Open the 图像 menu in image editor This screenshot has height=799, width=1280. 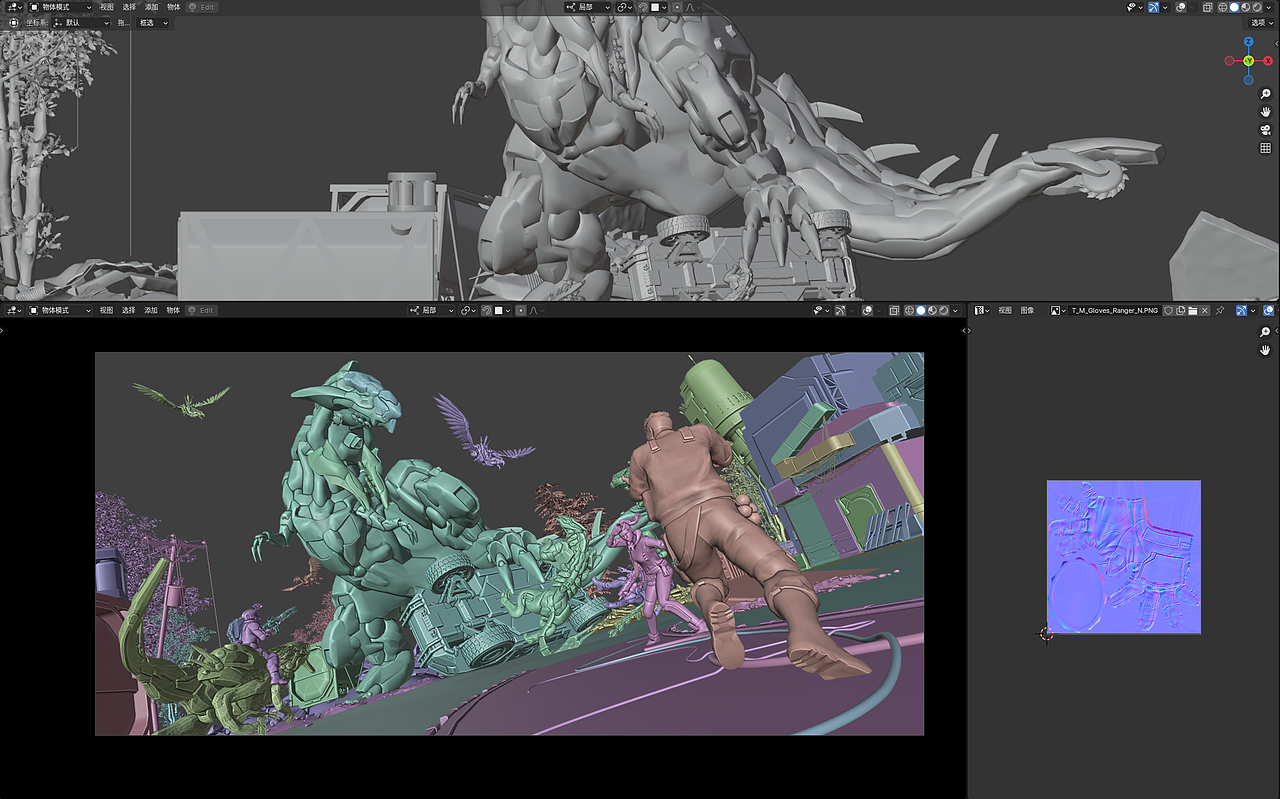click(x=1027, y=310)
